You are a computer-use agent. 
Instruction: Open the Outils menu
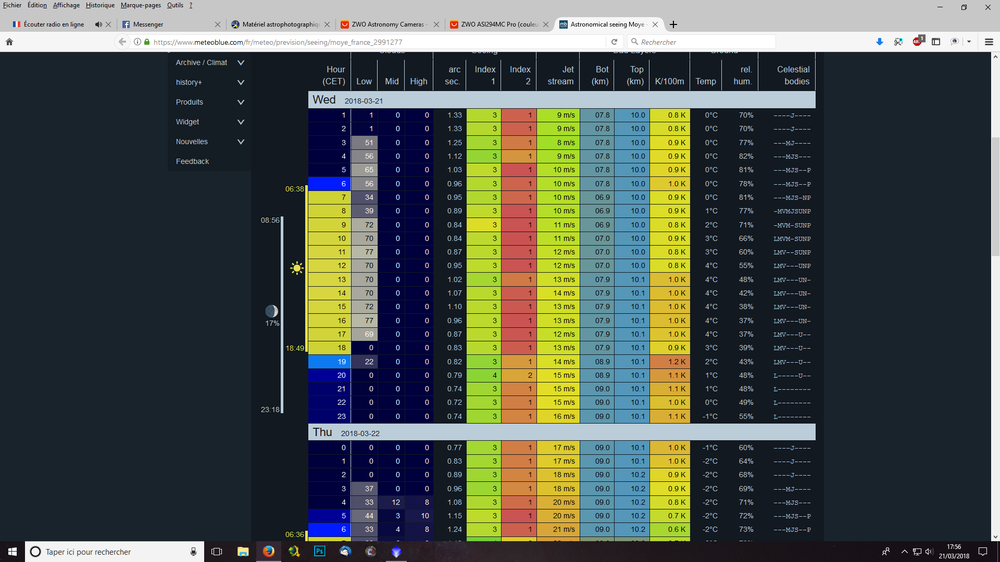(x=175, y=5)
